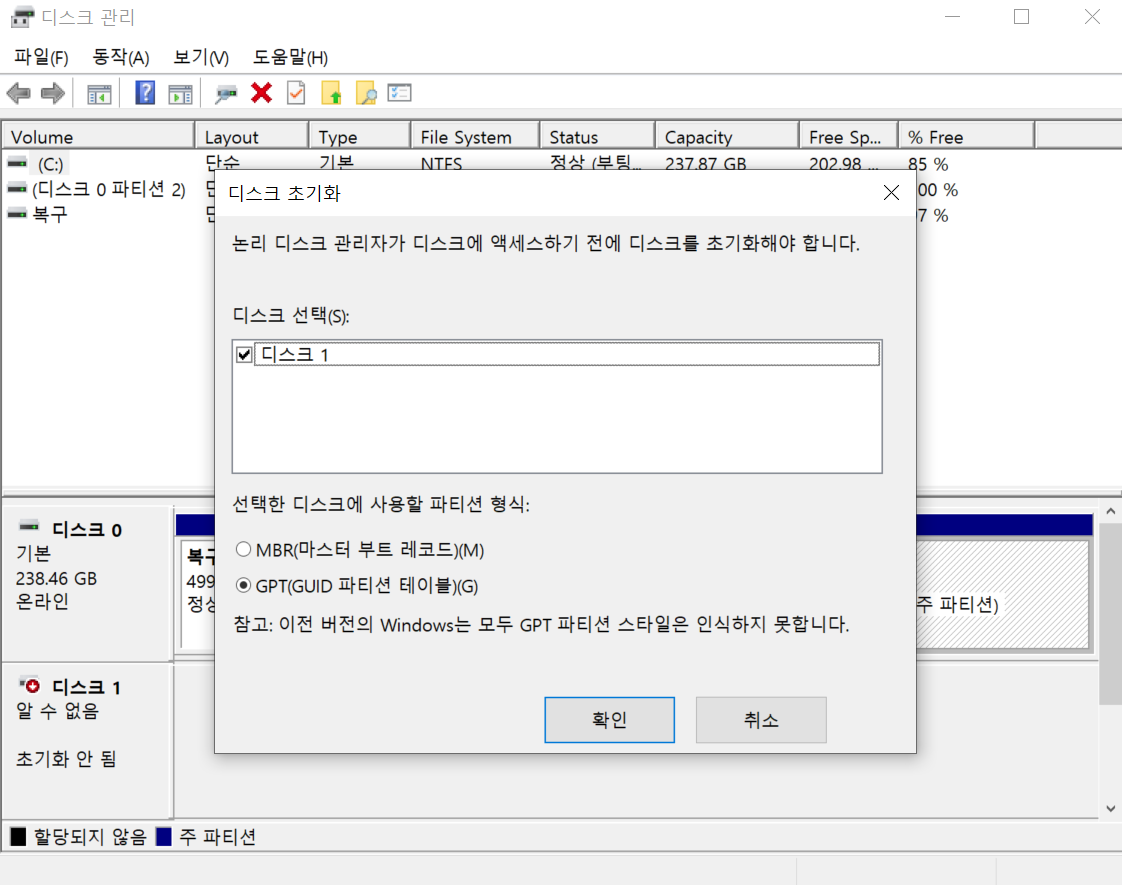Viewport: 1122px width, 885px height.
Task: Open the 도움말(H) menu
Action: [x=291, y=57]
